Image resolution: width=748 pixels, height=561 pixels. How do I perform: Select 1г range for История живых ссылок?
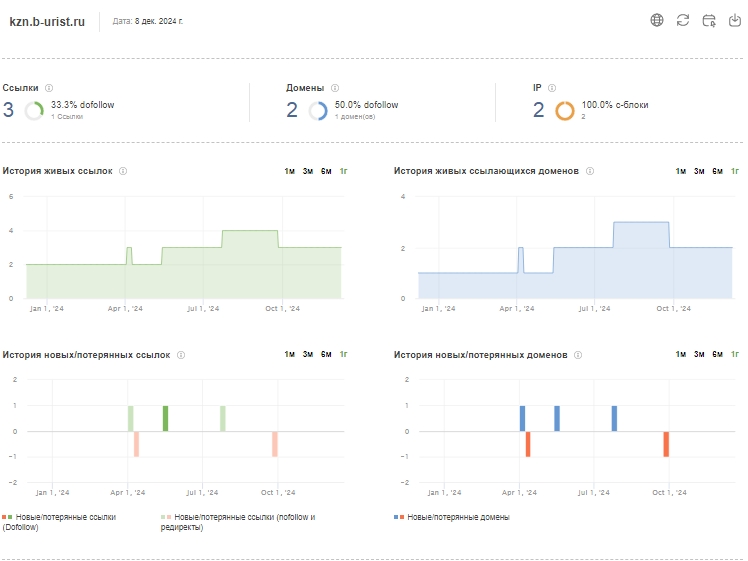pyautogui.click(x=343, y=171)
